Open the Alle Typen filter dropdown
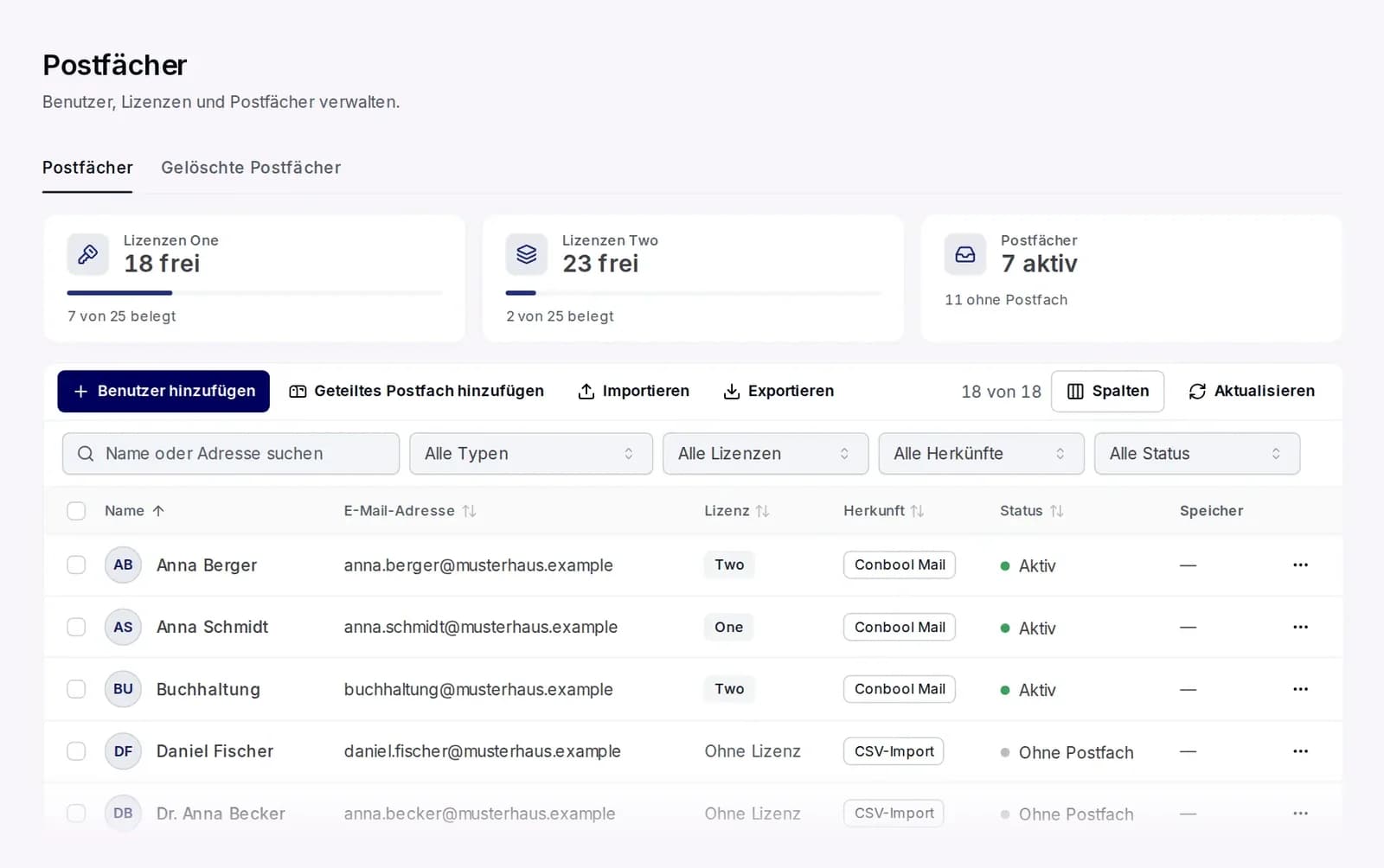 point(530,454)
